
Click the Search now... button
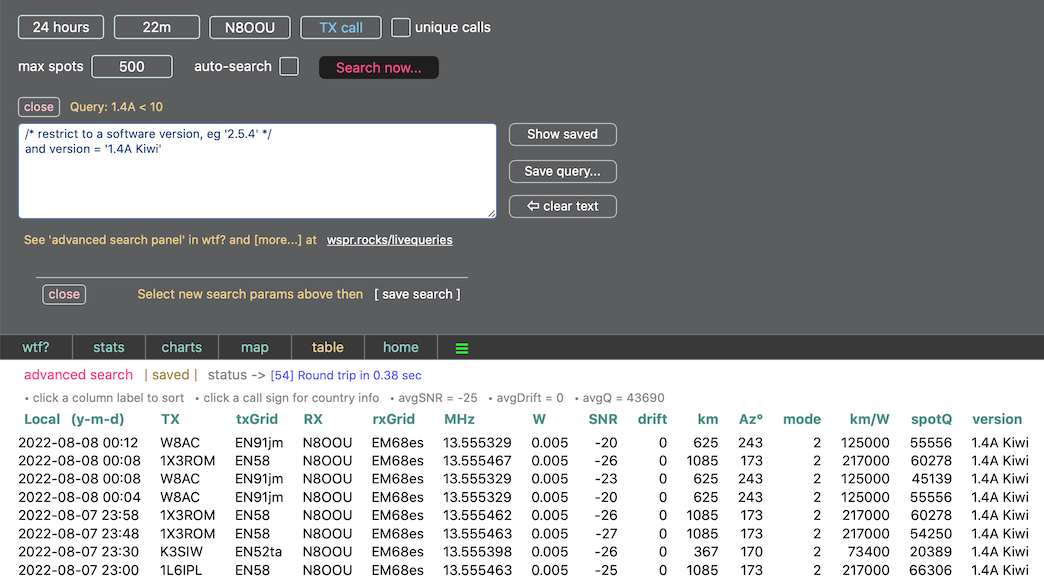coord(378,67)
